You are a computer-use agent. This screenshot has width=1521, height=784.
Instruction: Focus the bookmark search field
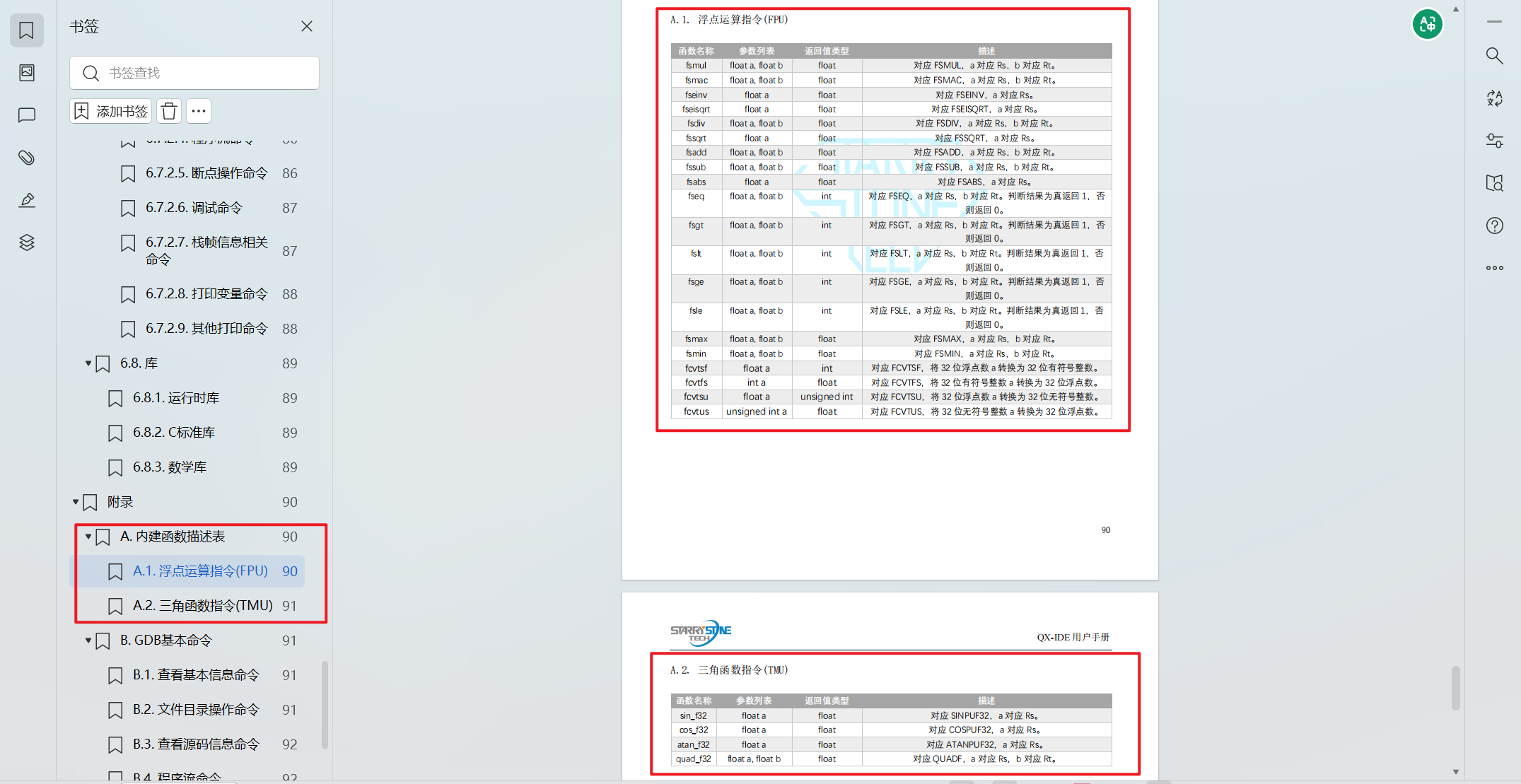194,73
